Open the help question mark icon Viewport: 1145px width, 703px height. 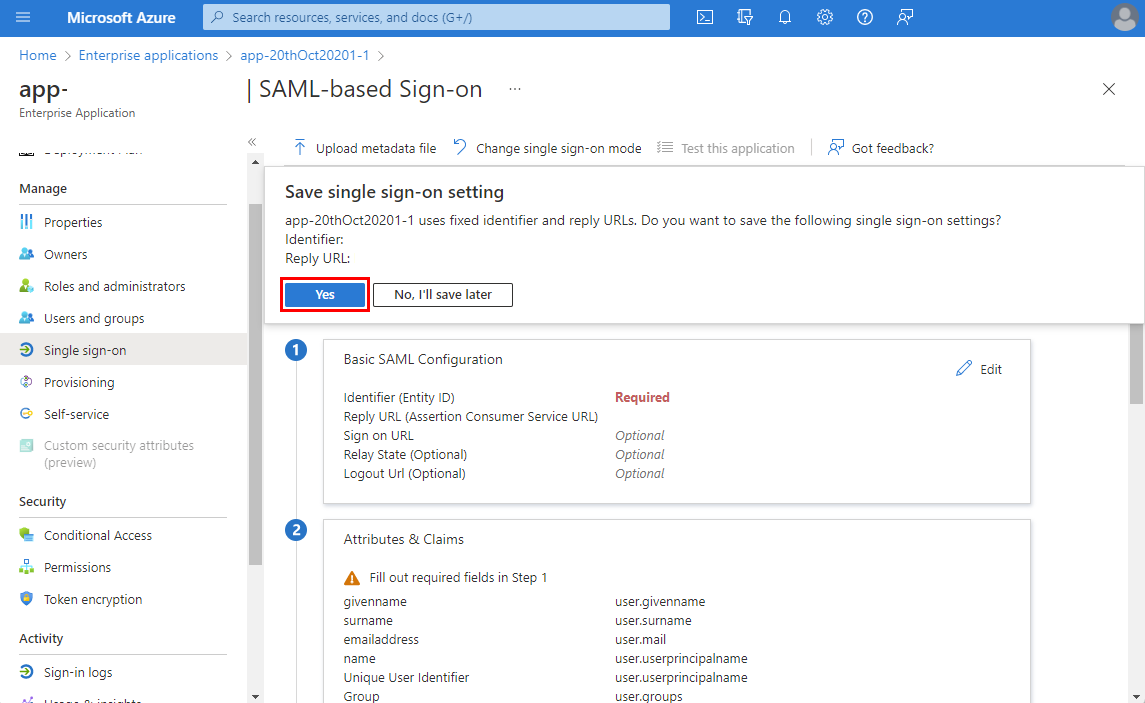pyautogui.click(x=865, y=17)
